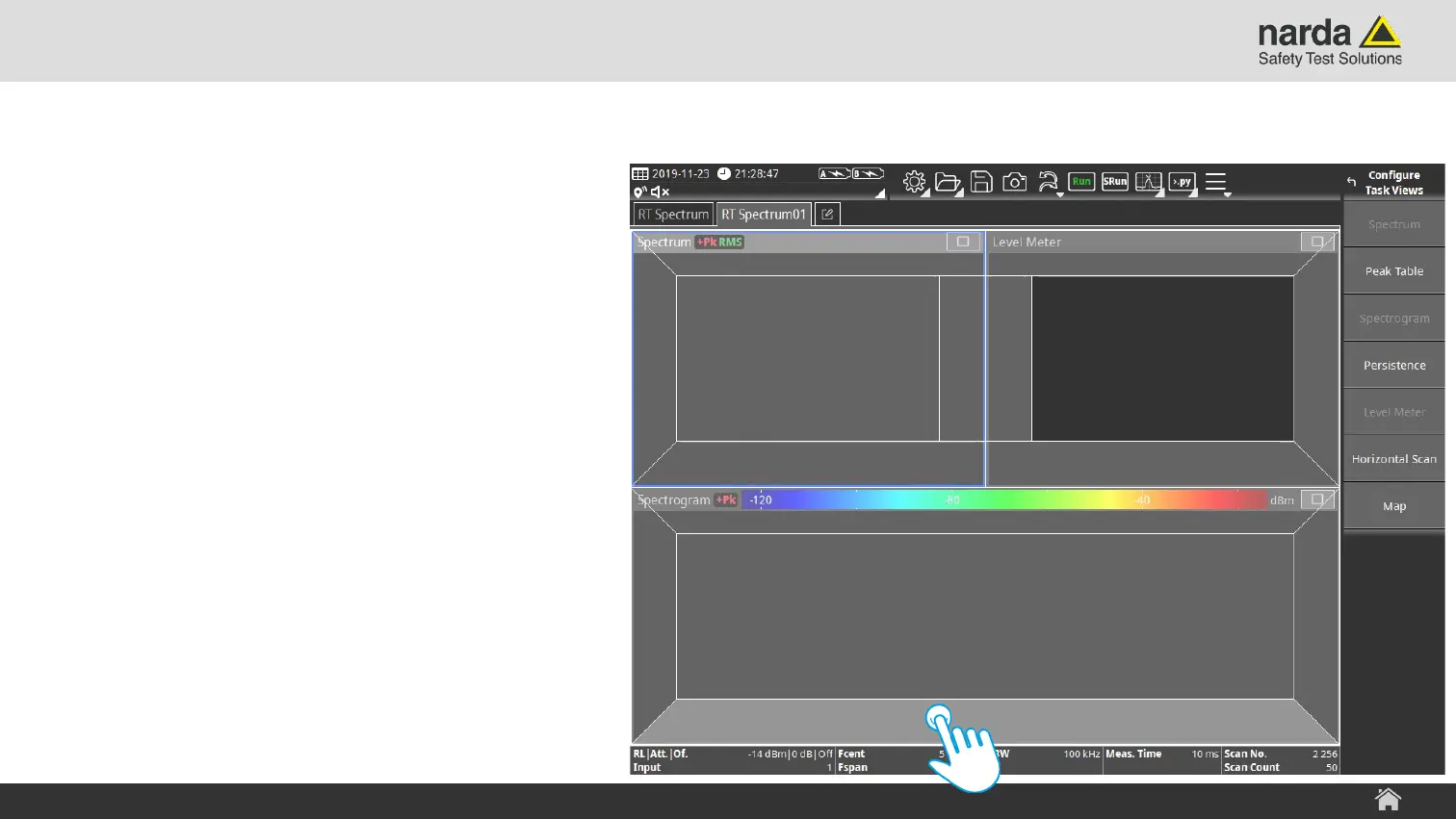Click the save floppy disk icon
1456x819 pixels.
tap(981, 182)
